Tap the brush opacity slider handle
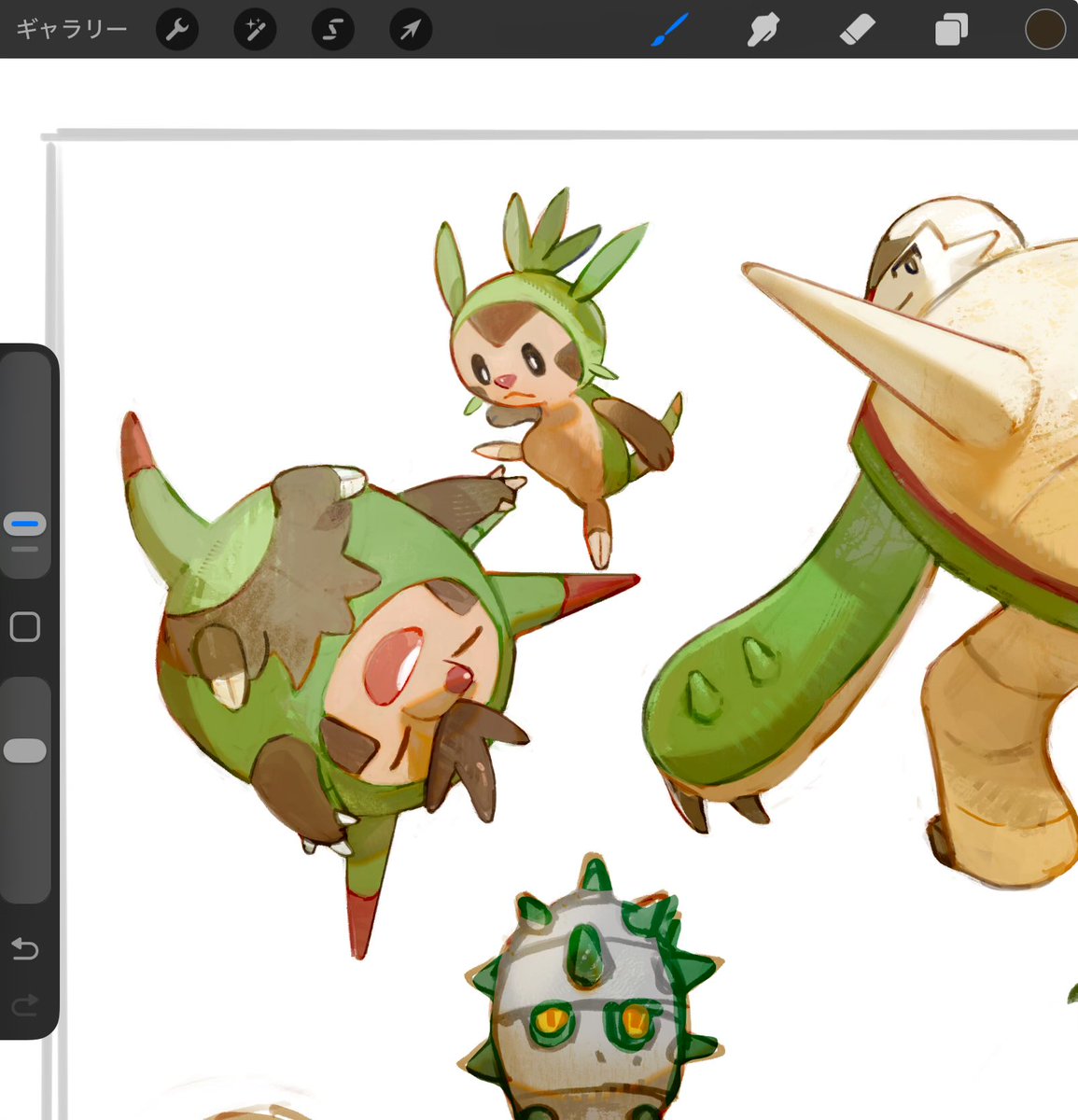The width and height of the screenshot is (1078, 1120). pos(25,750)
